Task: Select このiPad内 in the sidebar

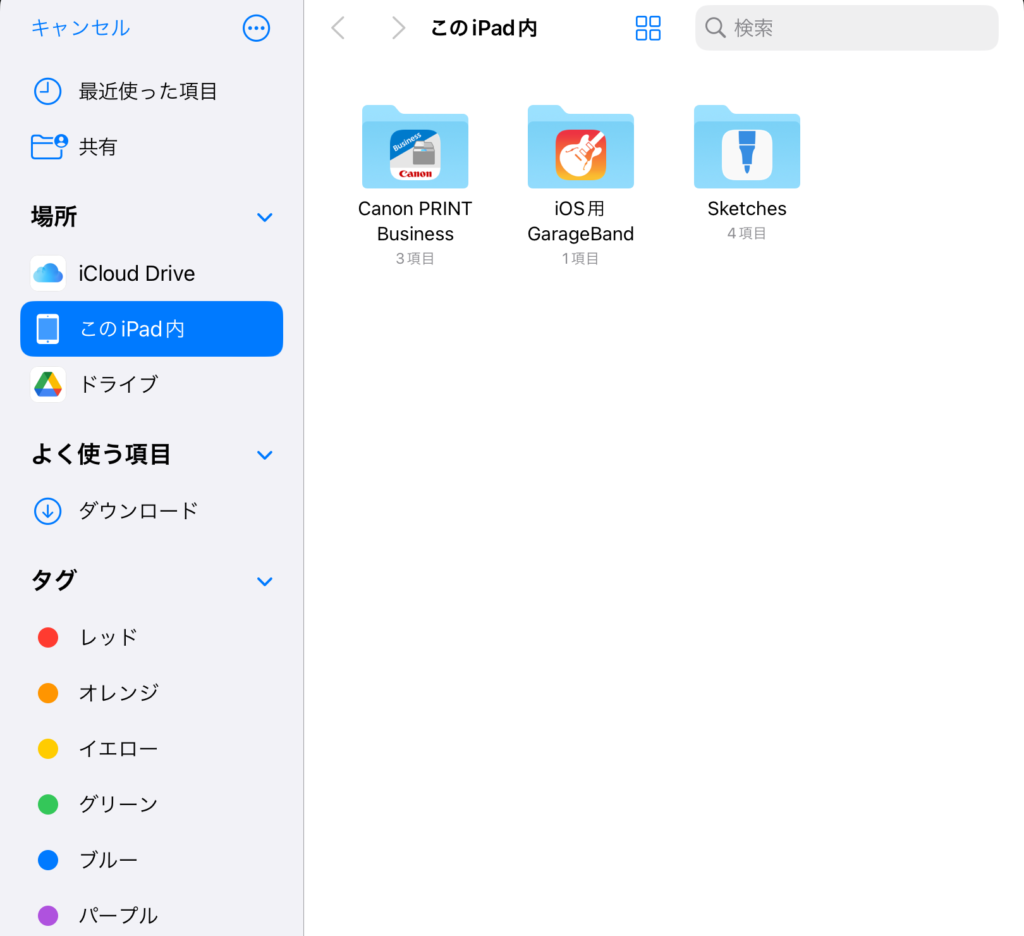Action: click(151, 329)
